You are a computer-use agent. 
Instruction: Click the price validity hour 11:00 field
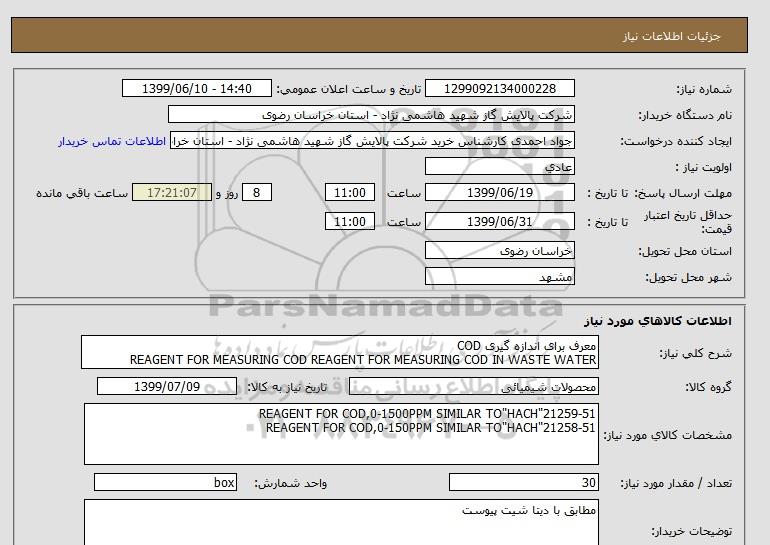[x=351, y=222]
